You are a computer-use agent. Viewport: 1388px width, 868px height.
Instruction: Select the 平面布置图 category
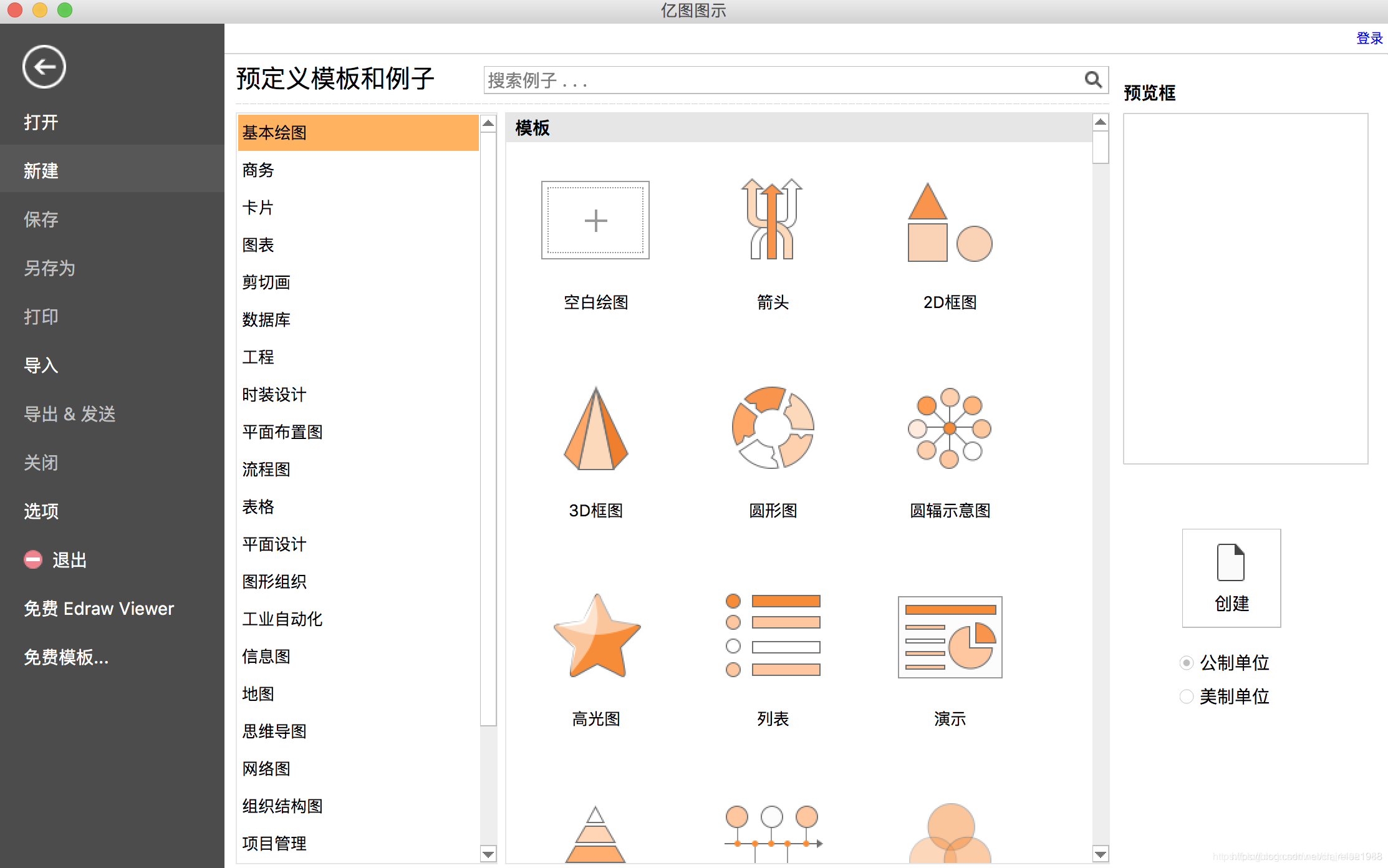[x=358, y=432]
